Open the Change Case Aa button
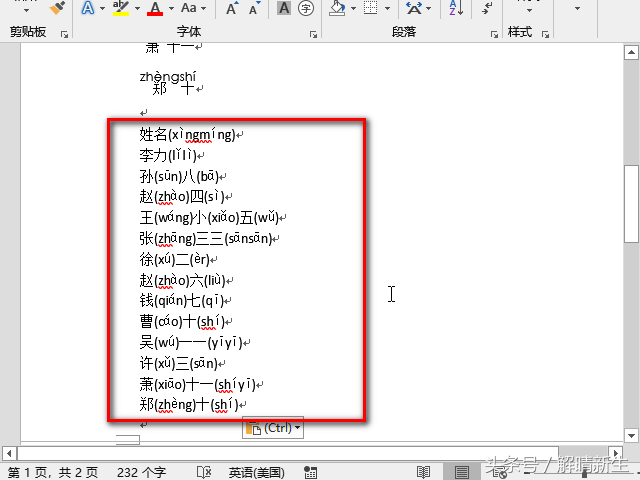640x480 pixels. [x=189, y=8]
